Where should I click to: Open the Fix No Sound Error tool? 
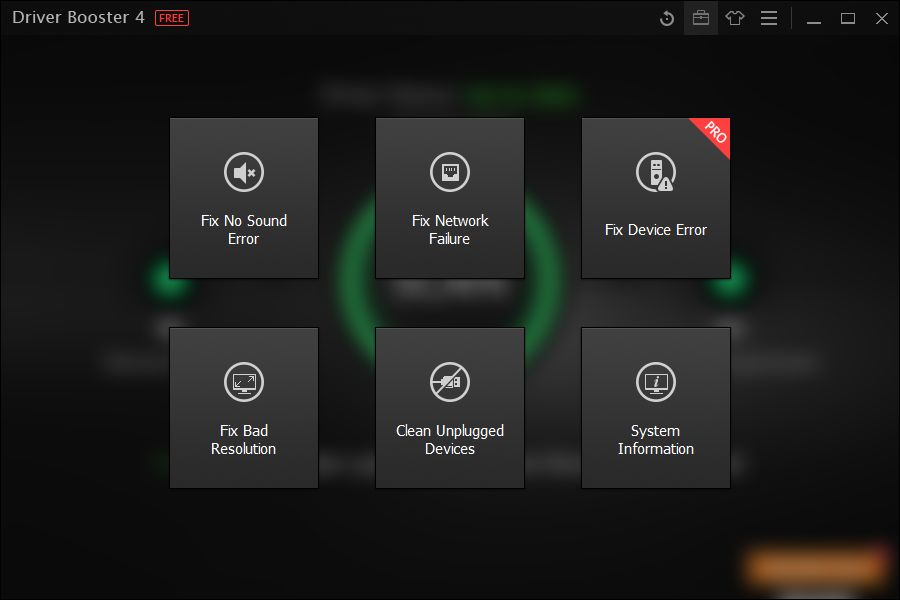(244, 198)
